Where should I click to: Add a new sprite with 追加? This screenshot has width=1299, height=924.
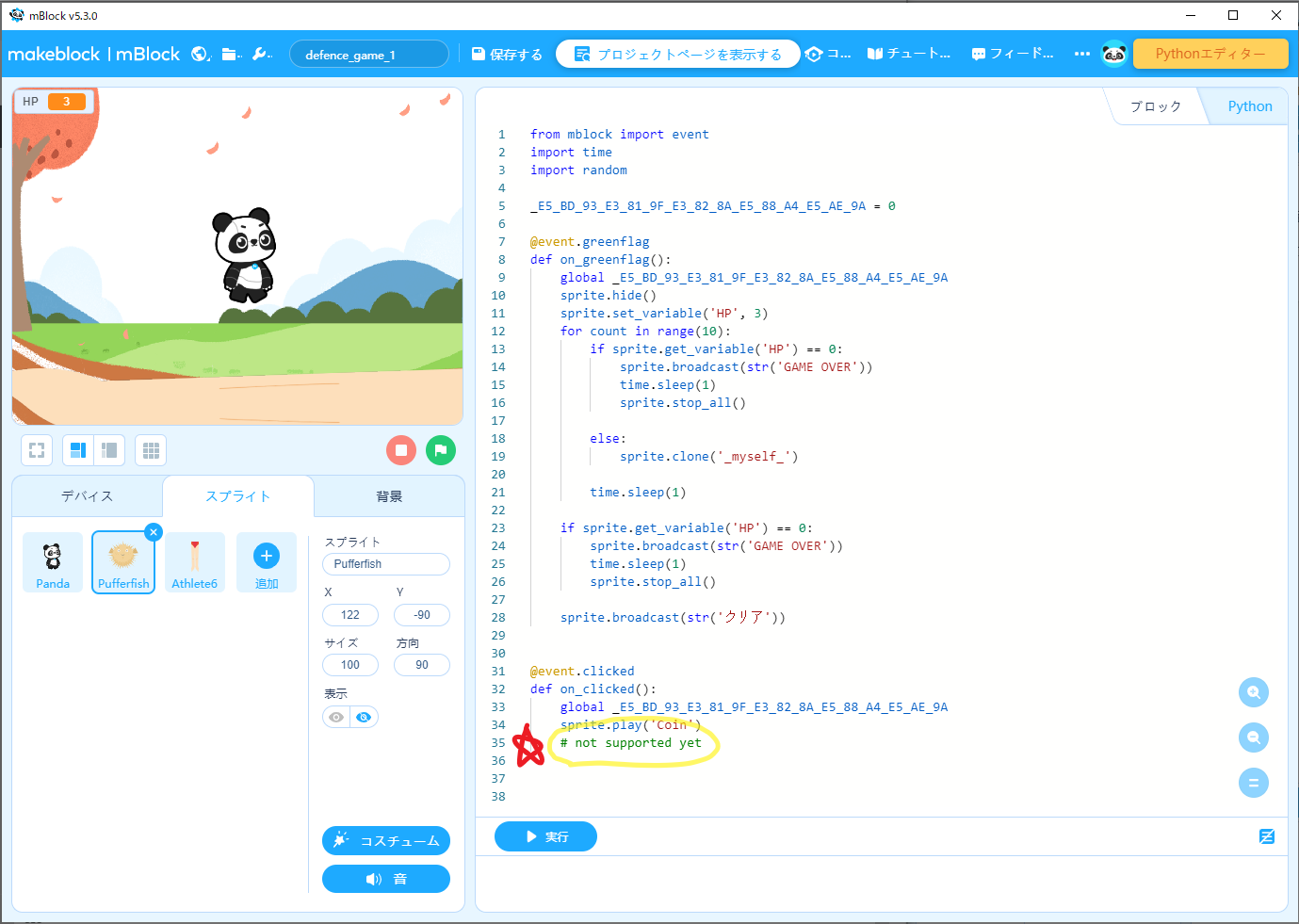point(267,562)
